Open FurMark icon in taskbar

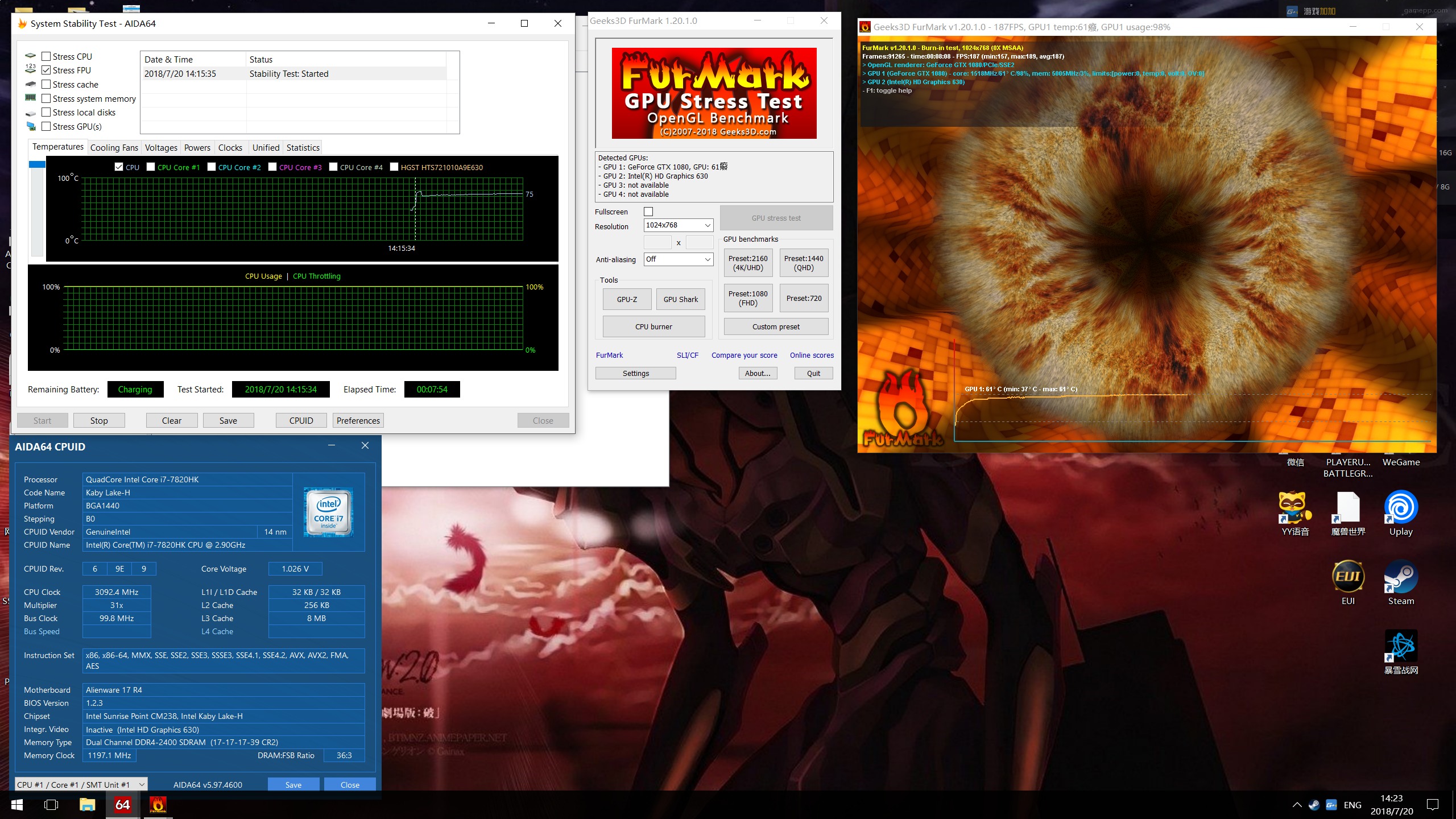click(158, 804)
